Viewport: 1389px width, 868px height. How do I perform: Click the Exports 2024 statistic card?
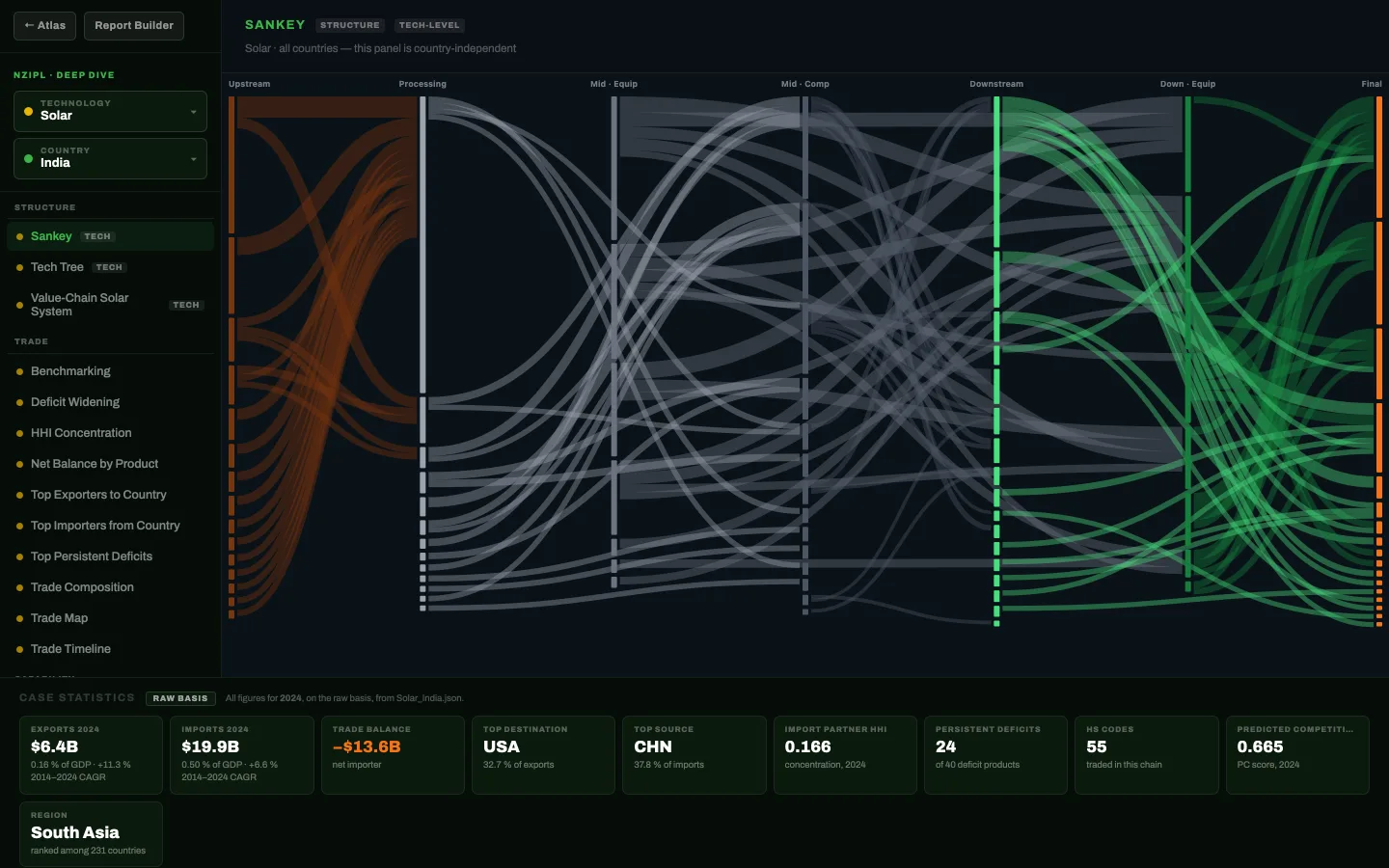click(x=91, y=755)
